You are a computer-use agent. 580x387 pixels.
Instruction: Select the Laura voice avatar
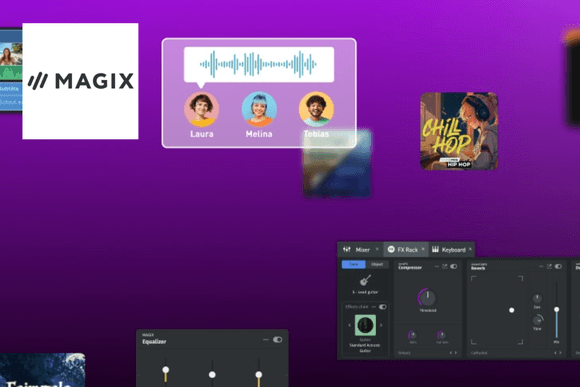point(202,110)
